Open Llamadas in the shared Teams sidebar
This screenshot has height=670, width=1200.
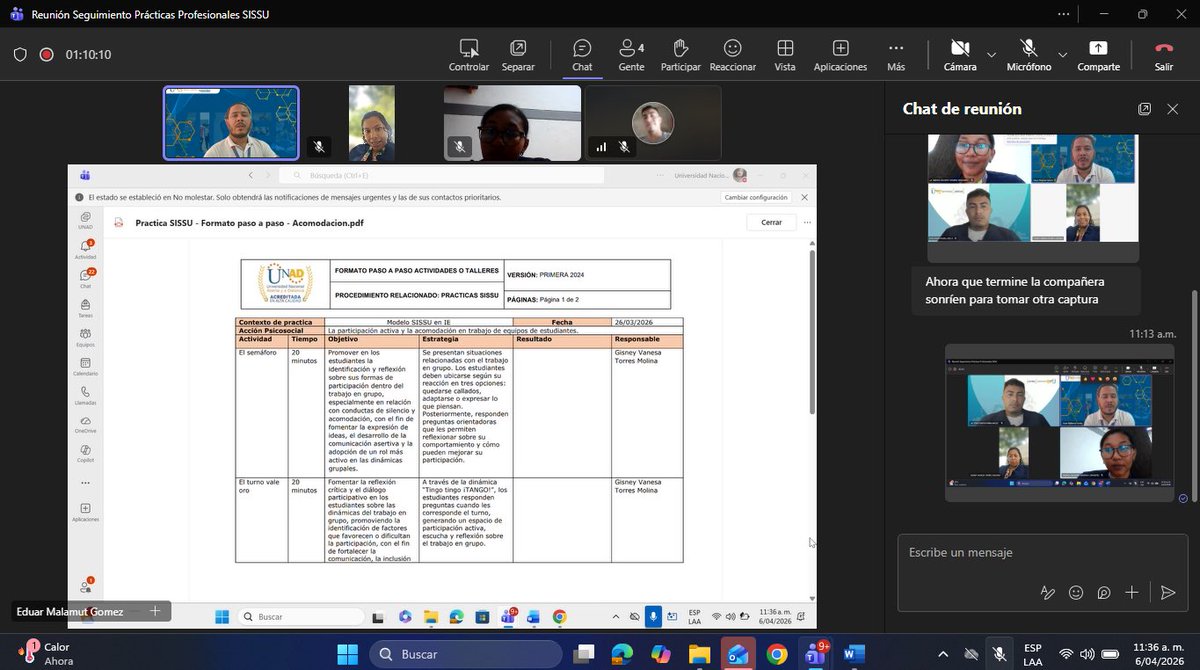86,396
